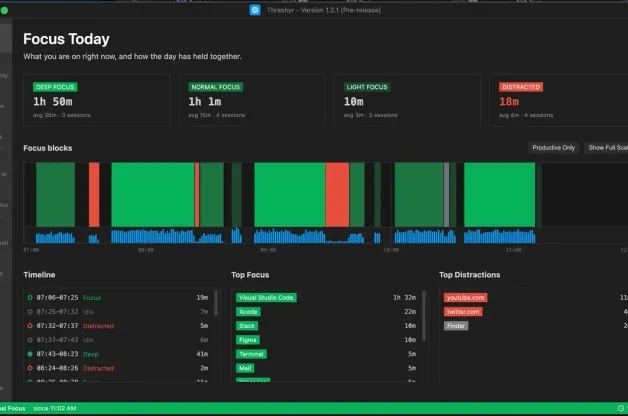Click the Top Focus list scrollbar

click(424, 316)
